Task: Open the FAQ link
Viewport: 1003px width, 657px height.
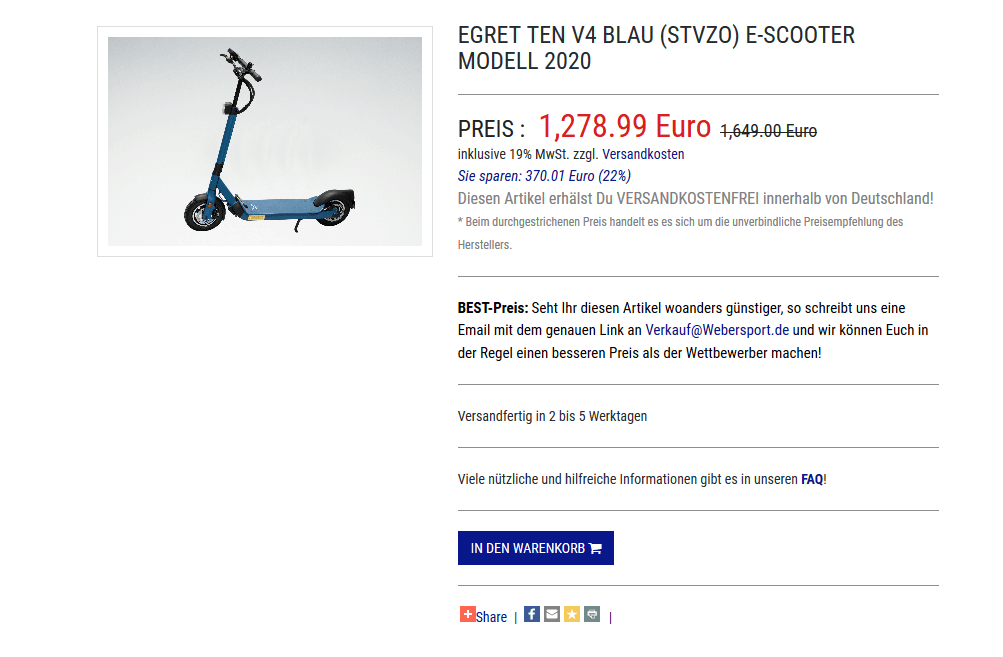Action: [812, 479]
